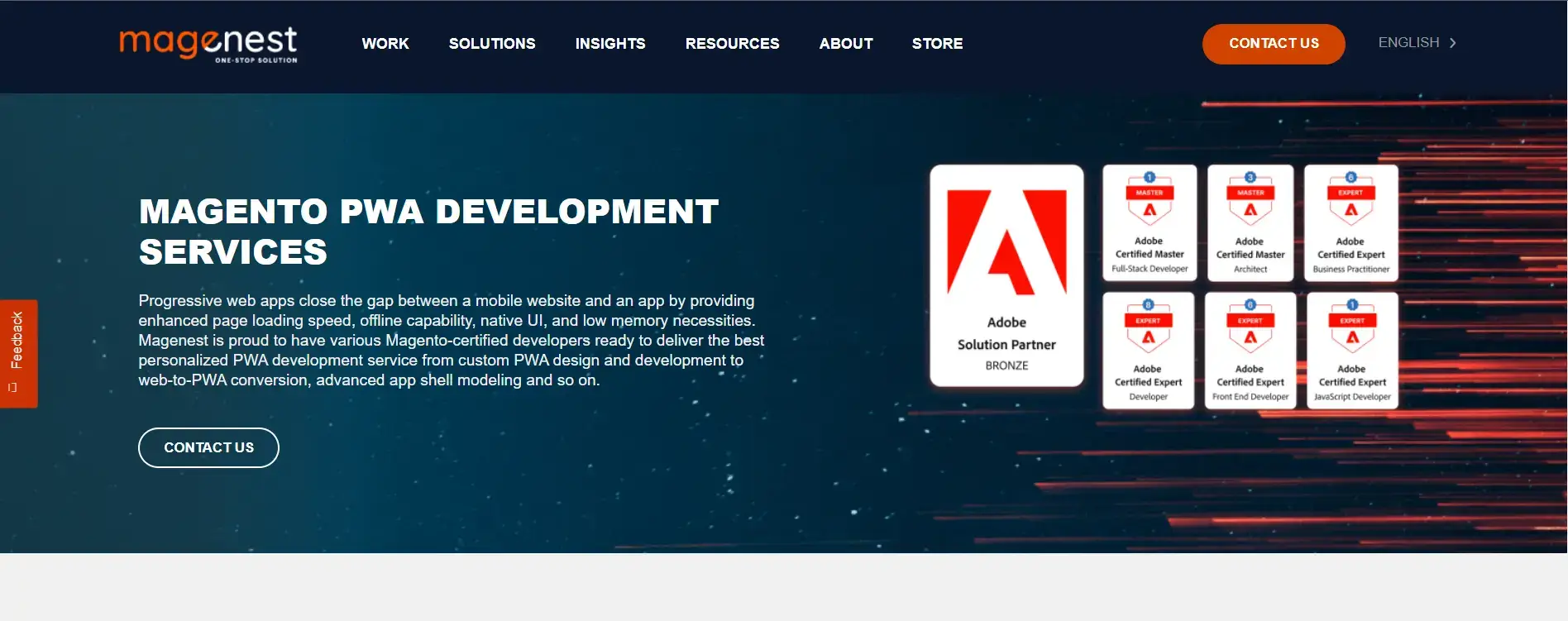
Task: Expand the ENGLISH language selector
Action: click(1417, 43)
